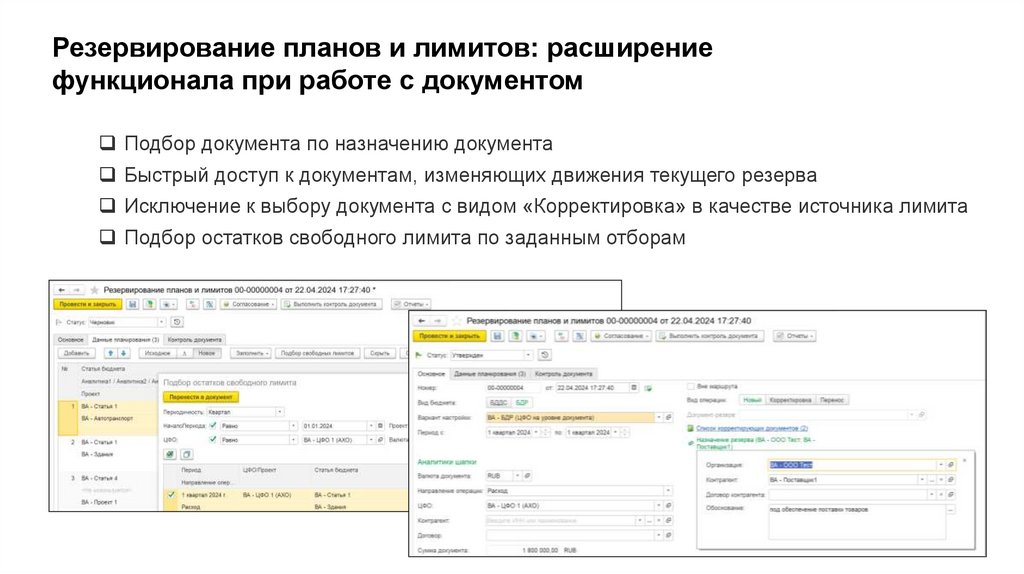The width and height of the screenshot is (1024, 574).
Task: Click check-all icon in limit selection panel
Action: (x=170, y=454)
